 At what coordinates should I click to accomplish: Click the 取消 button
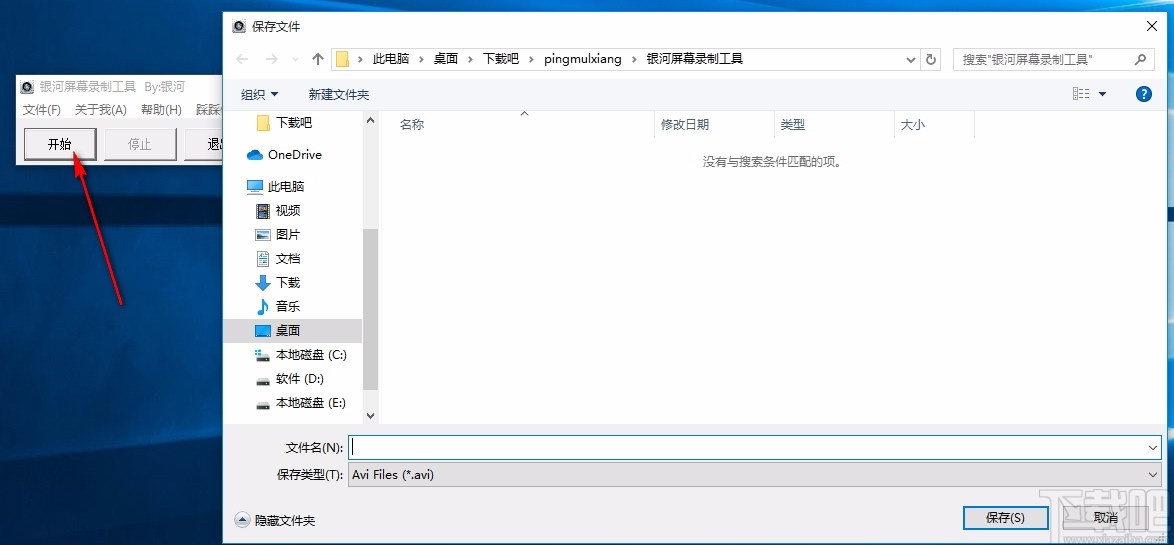coord(1105,517)
